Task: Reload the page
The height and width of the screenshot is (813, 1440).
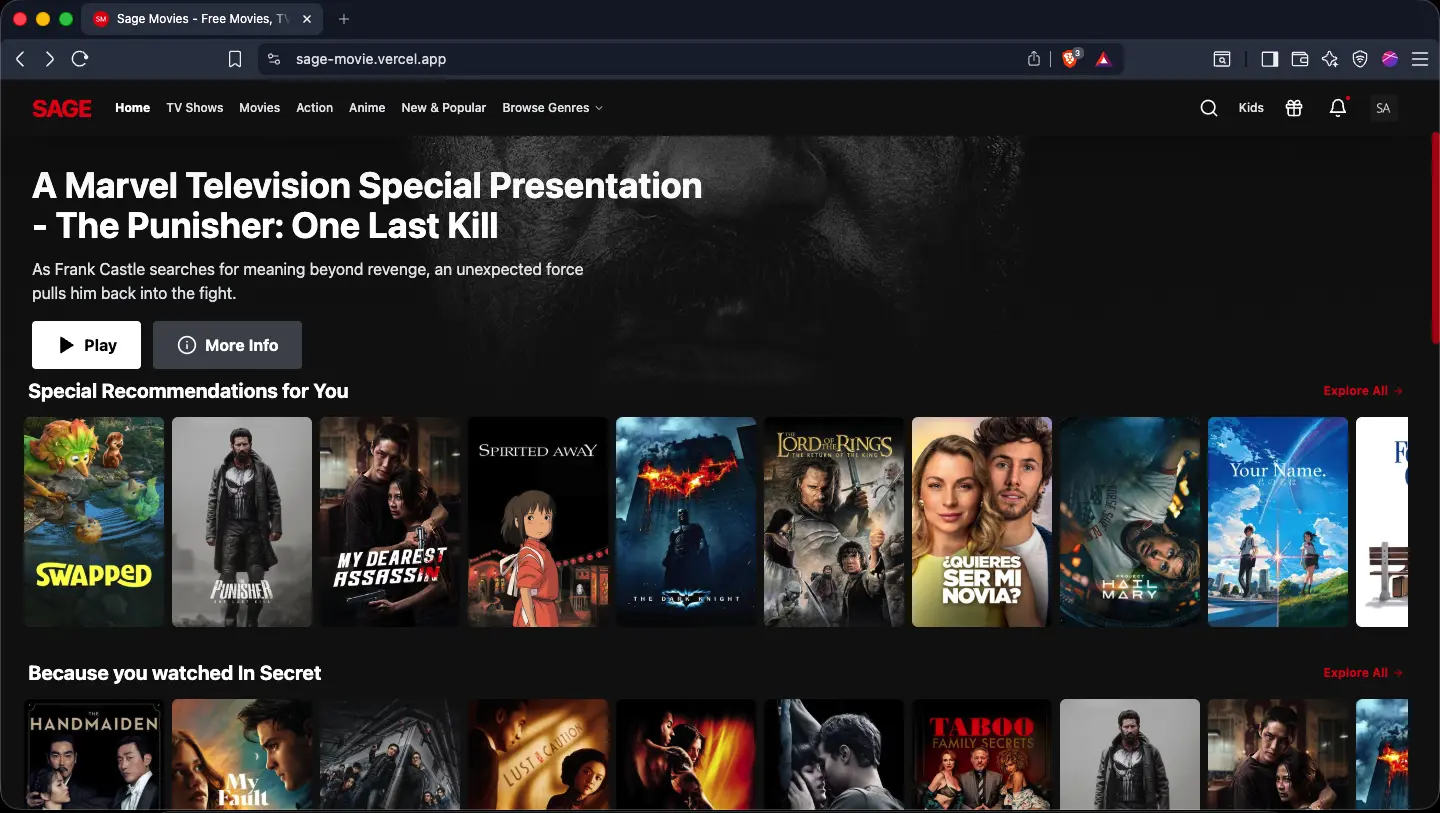Action: [x=80, y=59]
